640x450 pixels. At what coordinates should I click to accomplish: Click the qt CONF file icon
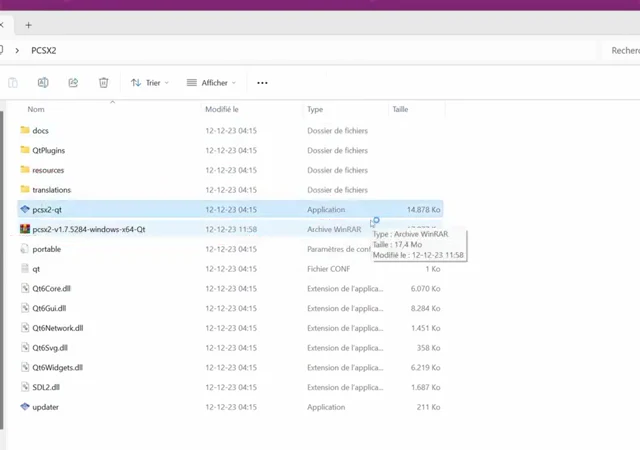click(25, 269)
